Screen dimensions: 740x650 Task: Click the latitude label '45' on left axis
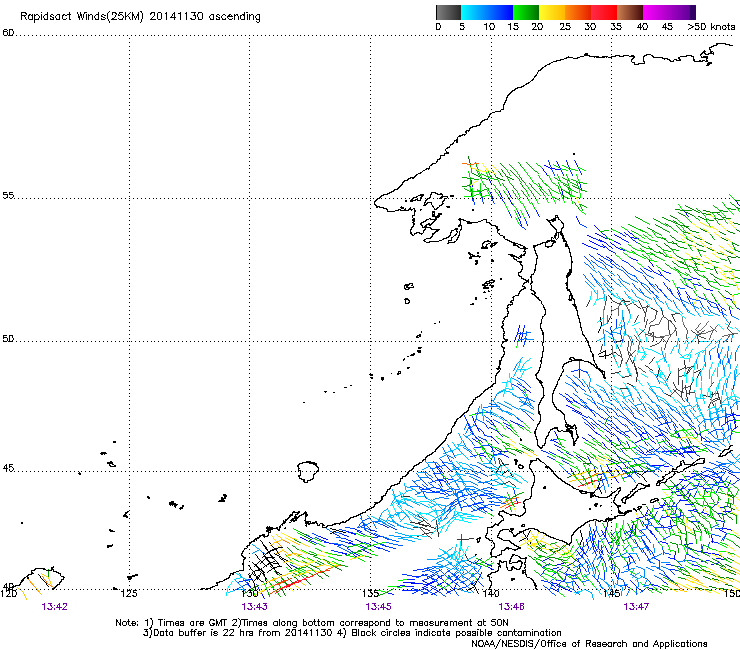tap(8, 468)
